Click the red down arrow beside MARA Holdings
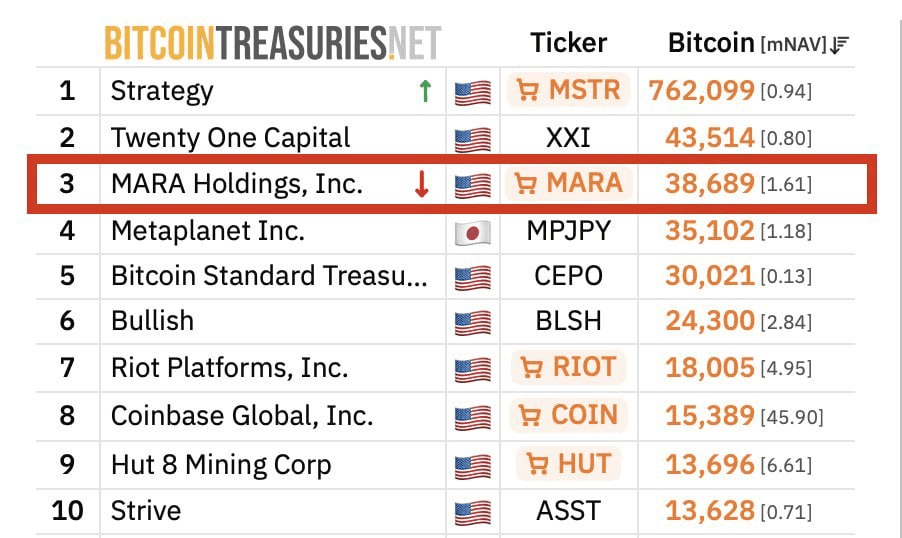902x538 pixels. click(x=422, y=185)
